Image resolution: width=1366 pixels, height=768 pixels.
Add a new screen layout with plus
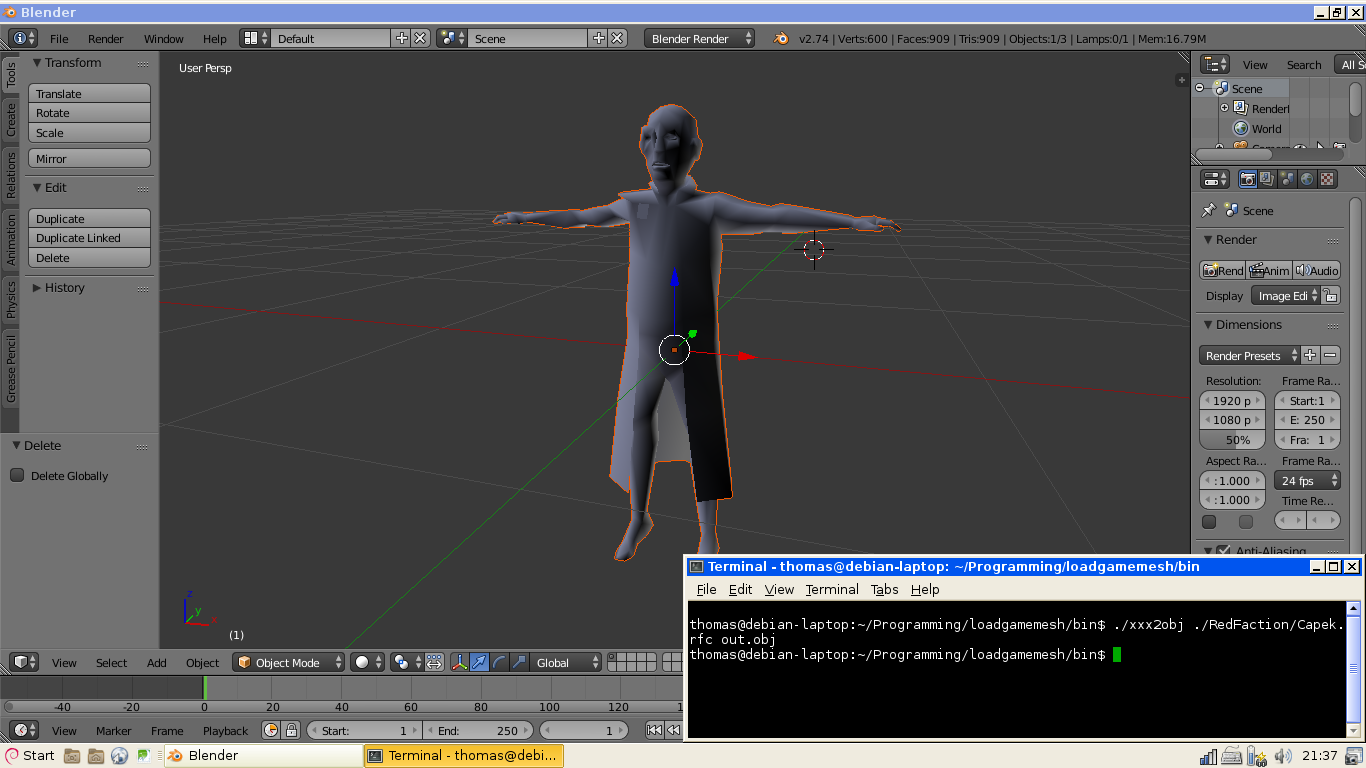(402, 38)
